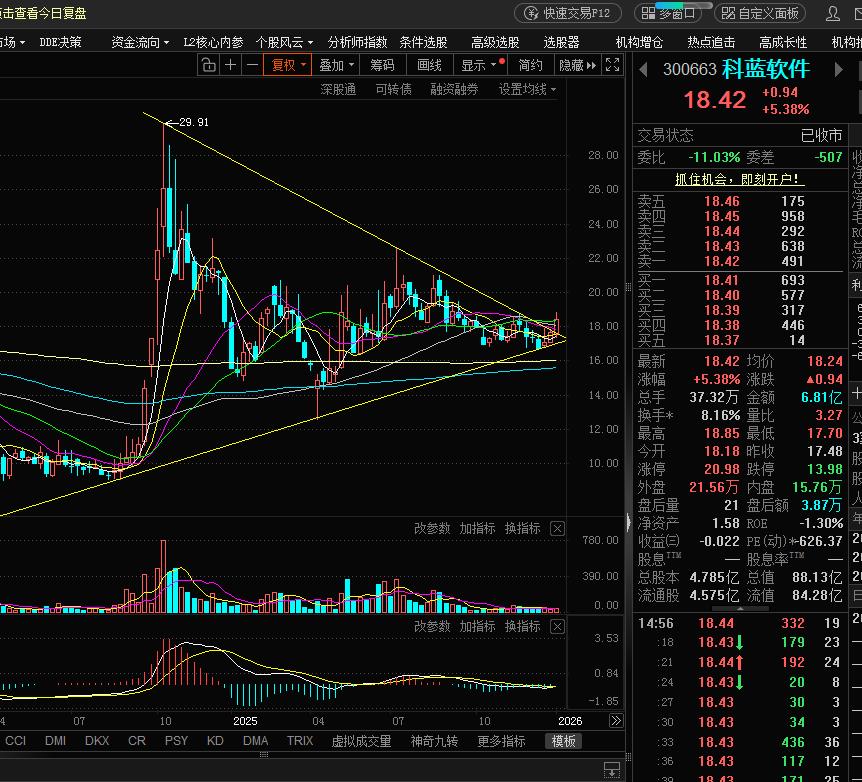Close the volume indicator panel
Screen dimensions: 862x782
[557, 528]
